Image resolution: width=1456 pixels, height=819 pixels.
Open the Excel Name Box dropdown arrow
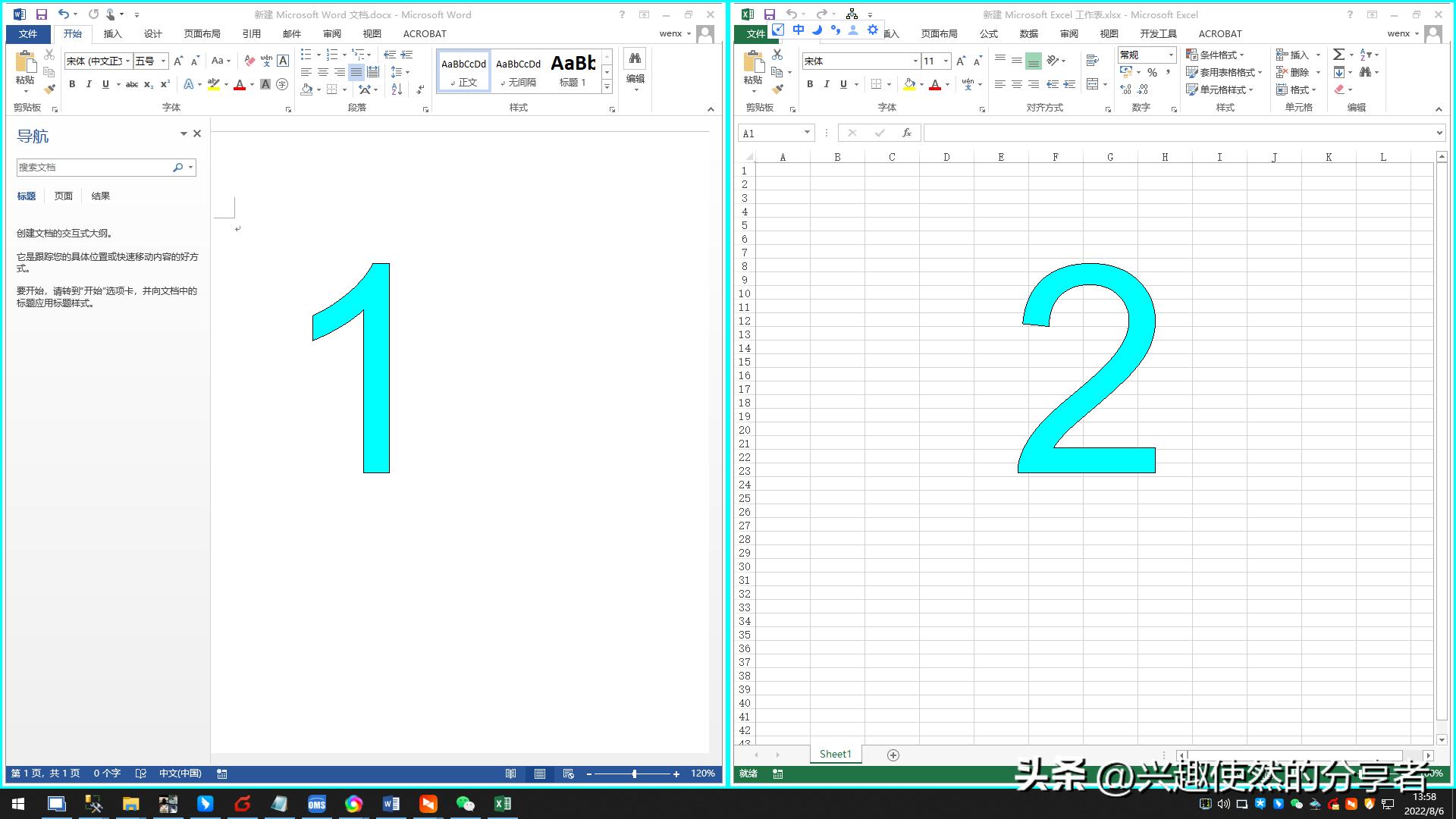[x=807, y=133]
